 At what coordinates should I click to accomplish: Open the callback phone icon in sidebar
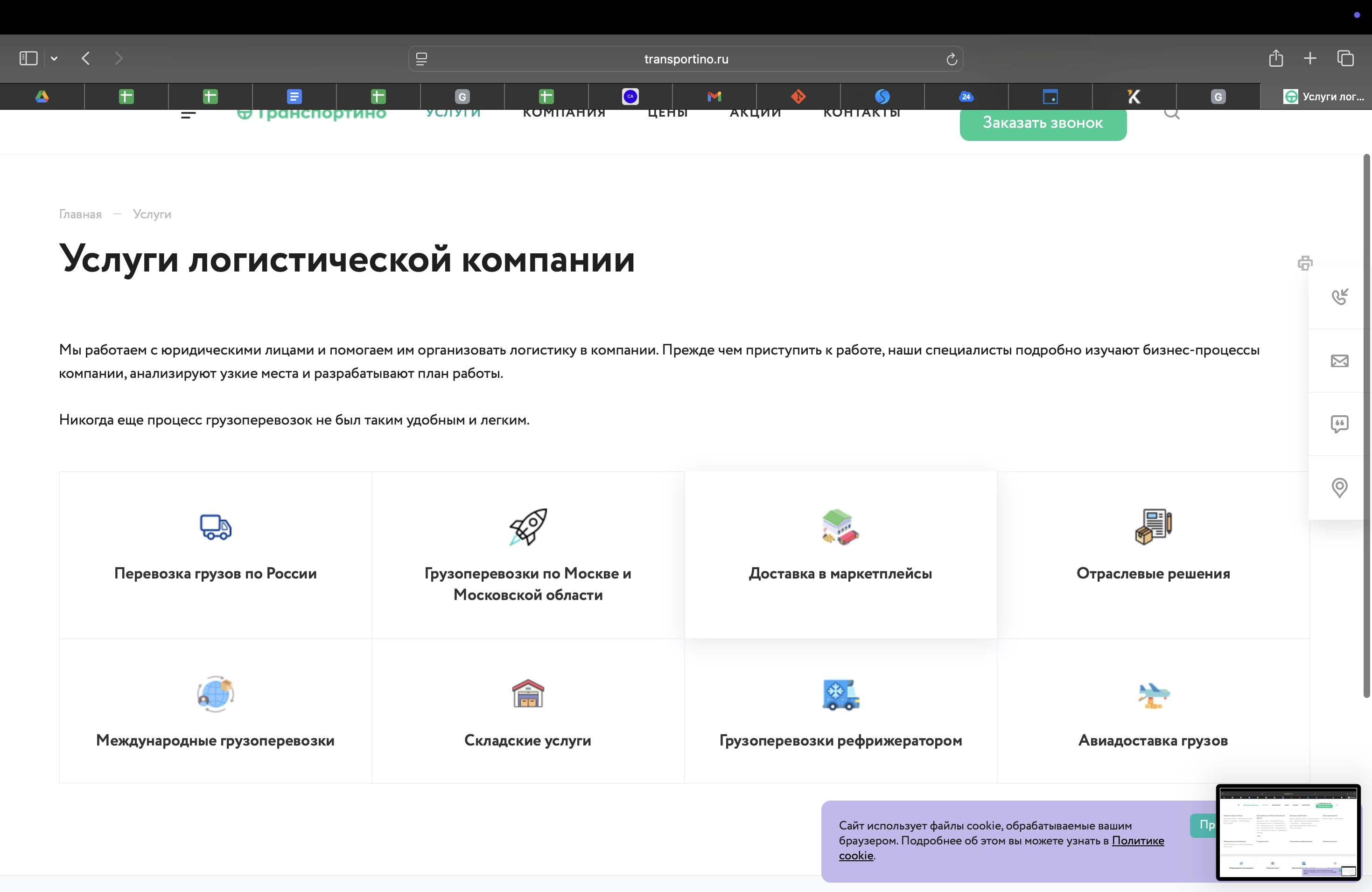(1339, 297)
